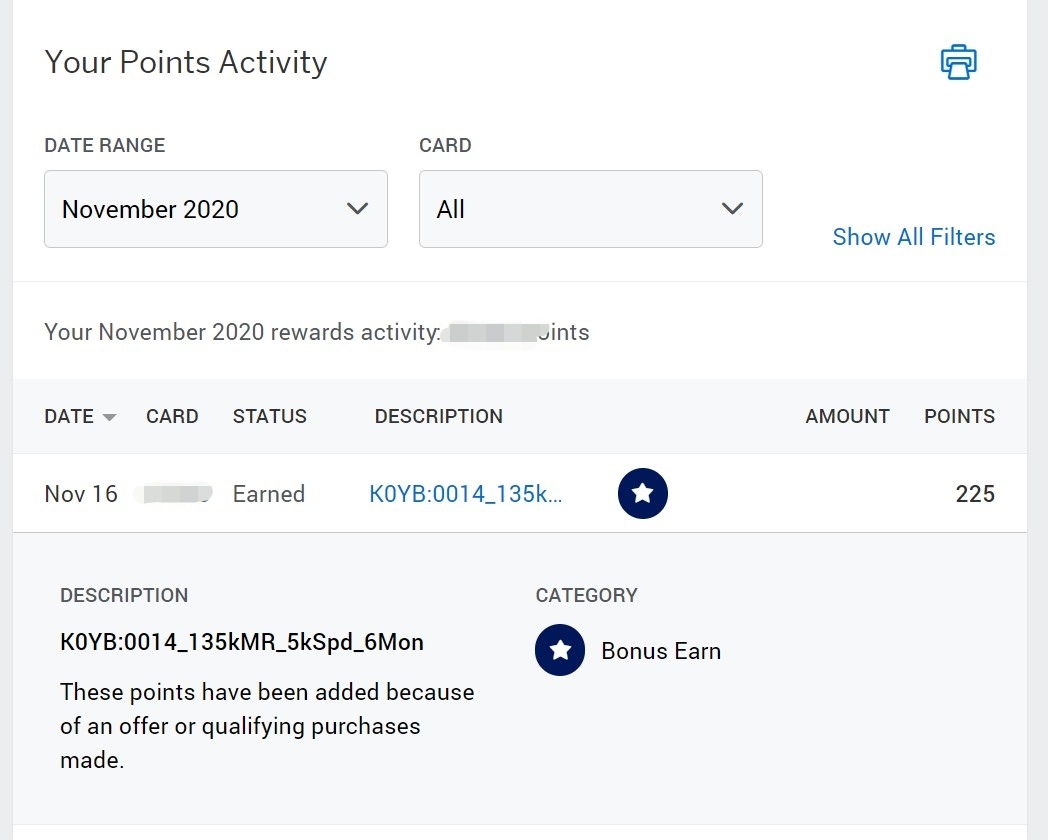Click the DESCRIPTION table column header
1048x840 pixels.
438,416
